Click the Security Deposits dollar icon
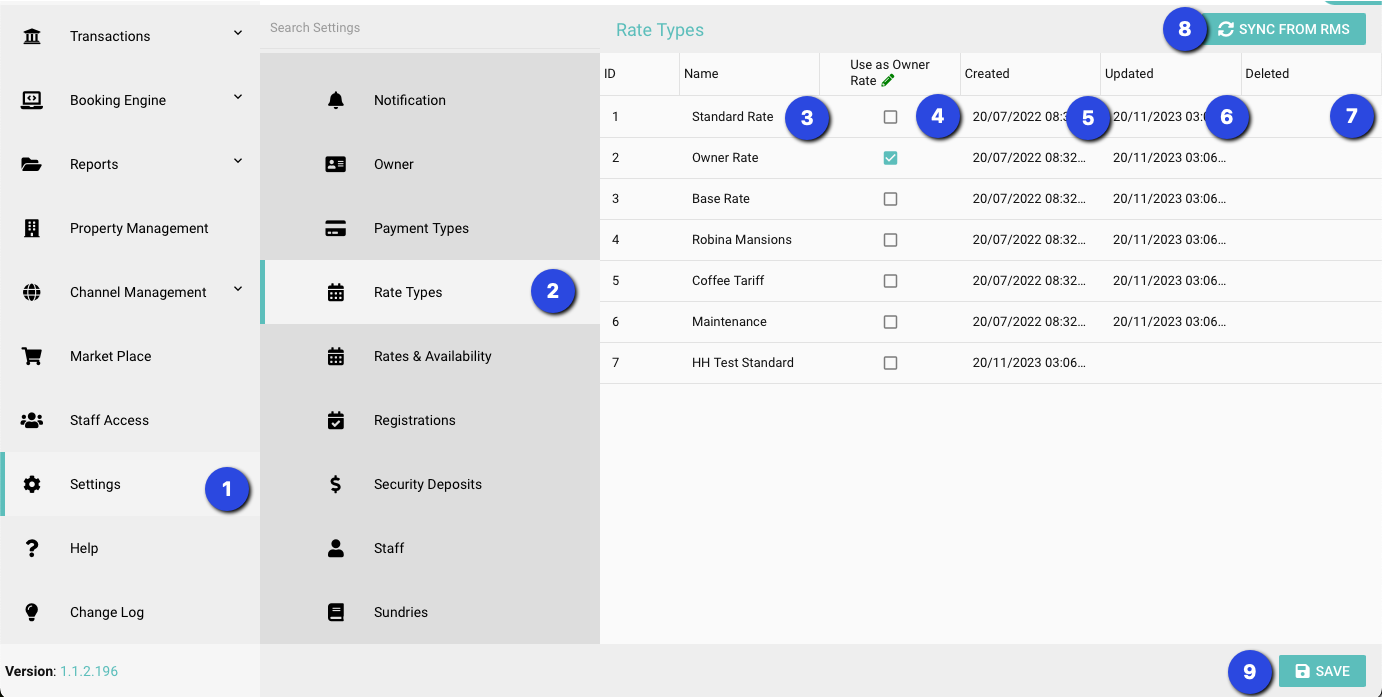Viewport: 1382px width, 697px height. pos(336,484)
